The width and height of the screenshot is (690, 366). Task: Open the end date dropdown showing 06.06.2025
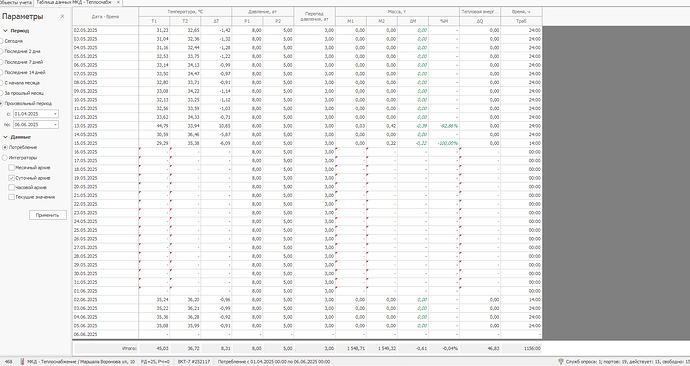[55, 124]
